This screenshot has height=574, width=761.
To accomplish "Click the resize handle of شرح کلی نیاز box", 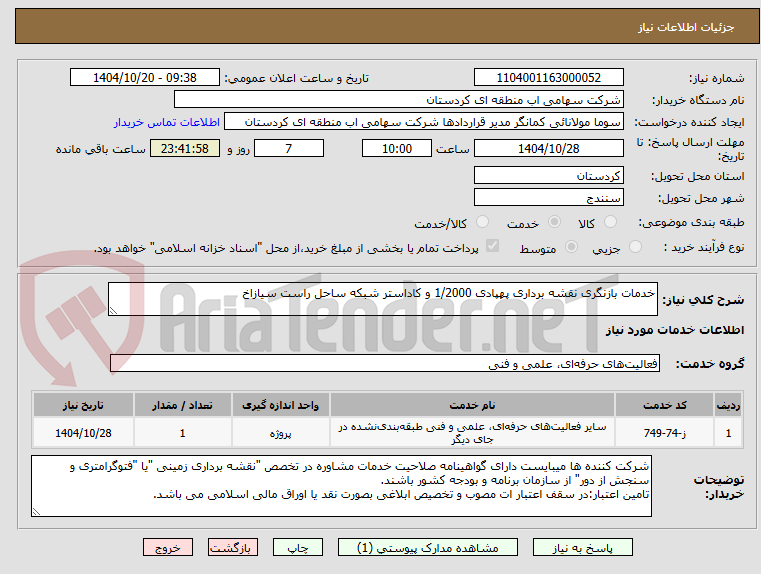I will click(x=113, y=311).
